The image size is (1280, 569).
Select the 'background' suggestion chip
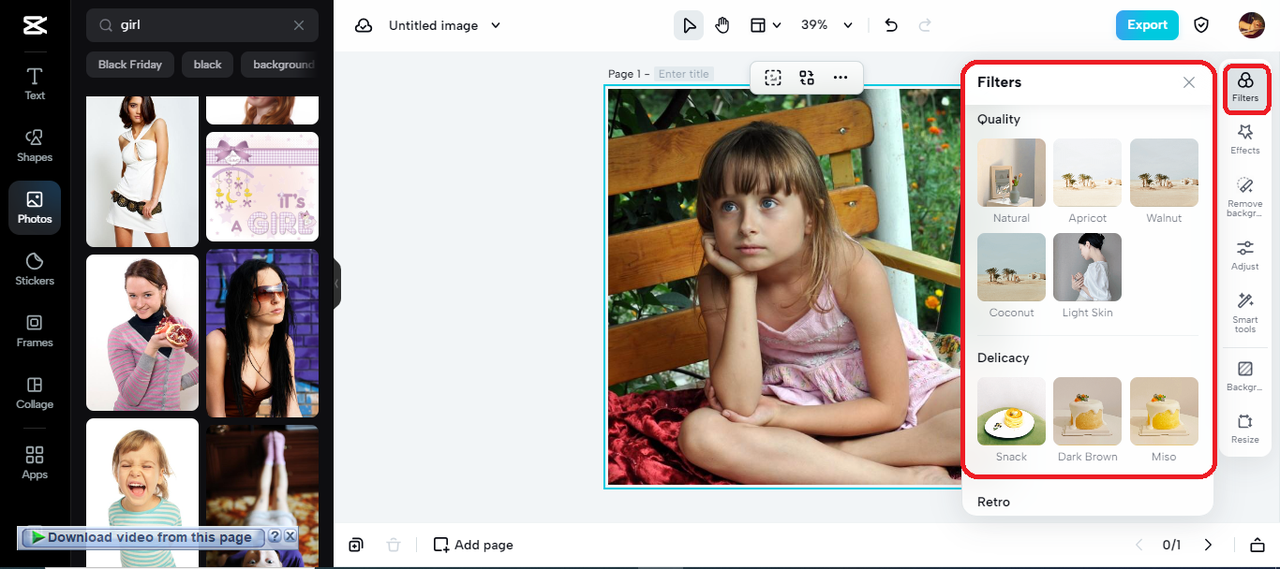tap(280, 64)
